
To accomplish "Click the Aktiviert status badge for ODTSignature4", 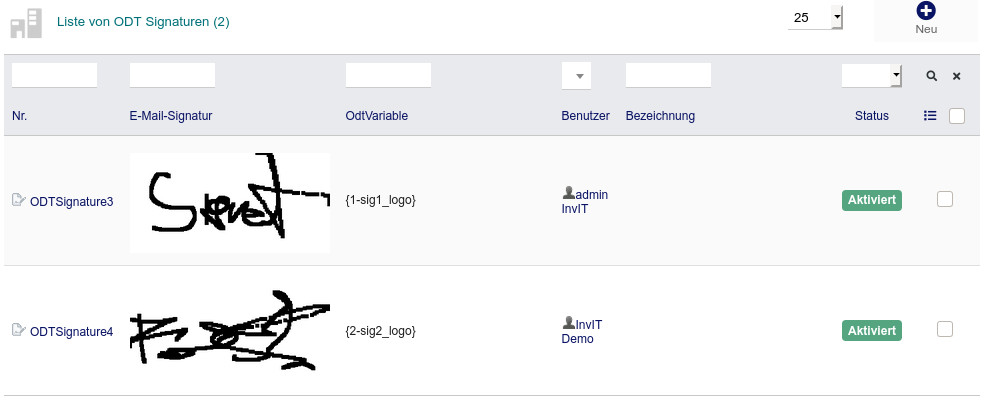I will 872,330.
